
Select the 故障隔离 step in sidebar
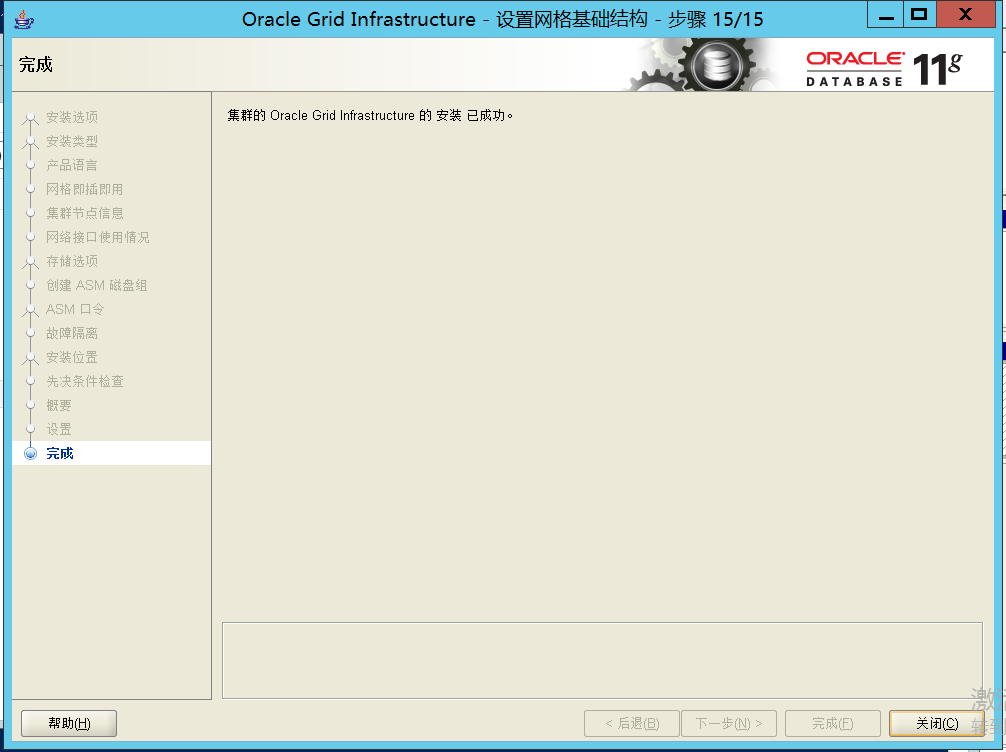(72, 333)
